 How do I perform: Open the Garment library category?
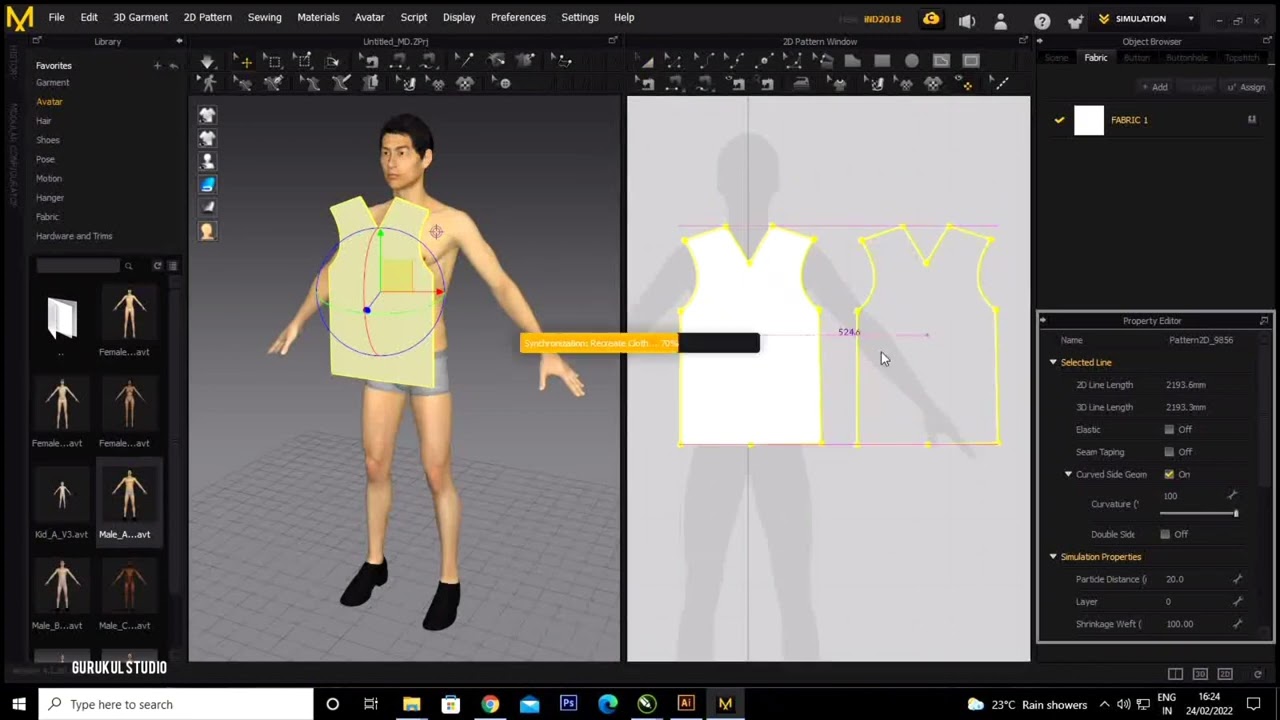click(52, 83)
